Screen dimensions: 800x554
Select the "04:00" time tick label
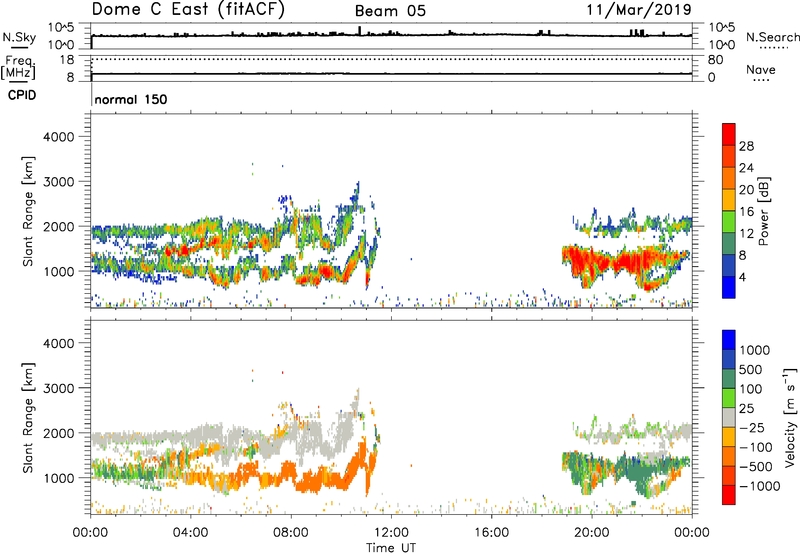point(190,533)
